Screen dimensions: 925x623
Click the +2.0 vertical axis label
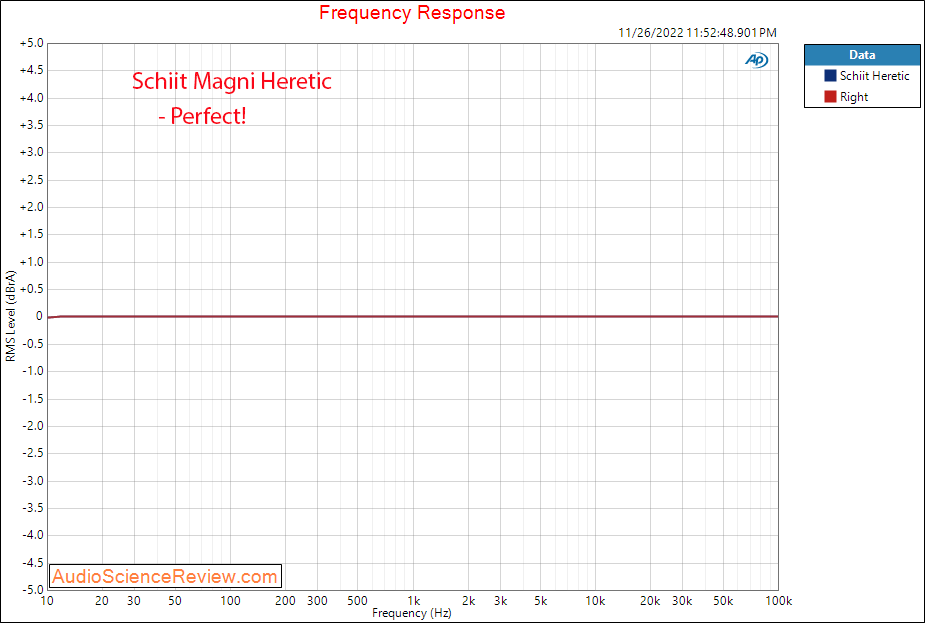click(x=31, y=207)
